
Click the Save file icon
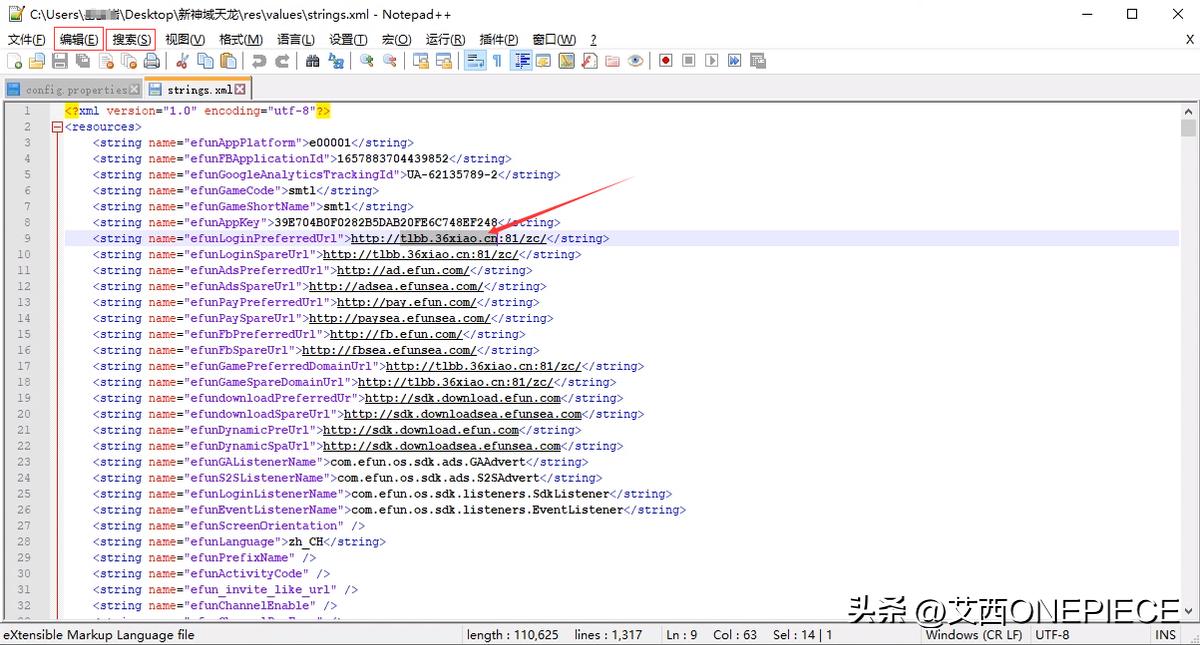tap(59, 61)
